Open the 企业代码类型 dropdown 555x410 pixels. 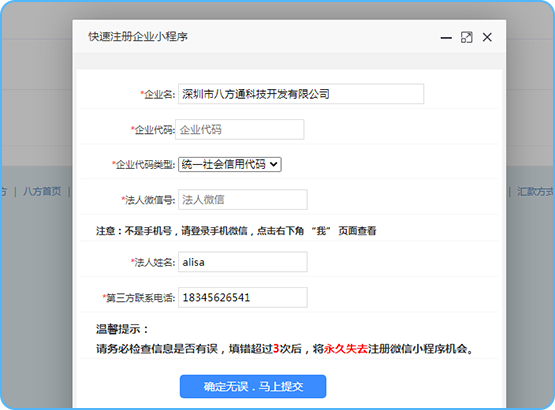click(230, 164)
